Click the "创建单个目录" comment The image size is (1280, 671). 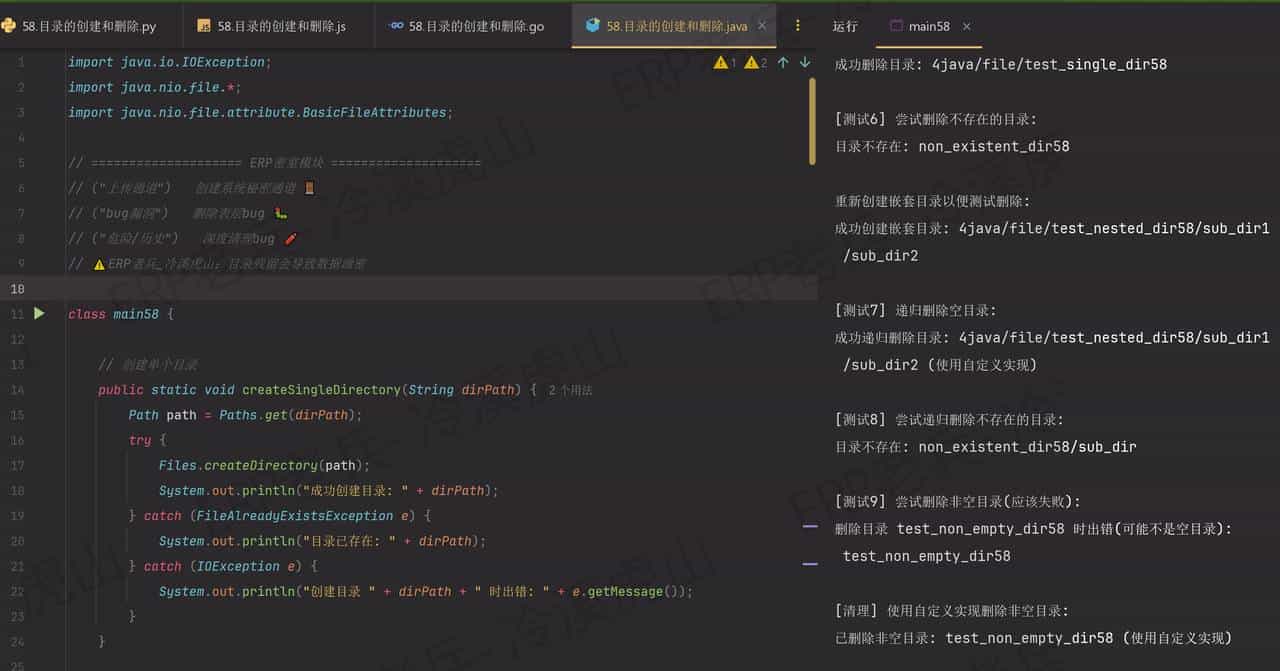click(x=148, y=364)
